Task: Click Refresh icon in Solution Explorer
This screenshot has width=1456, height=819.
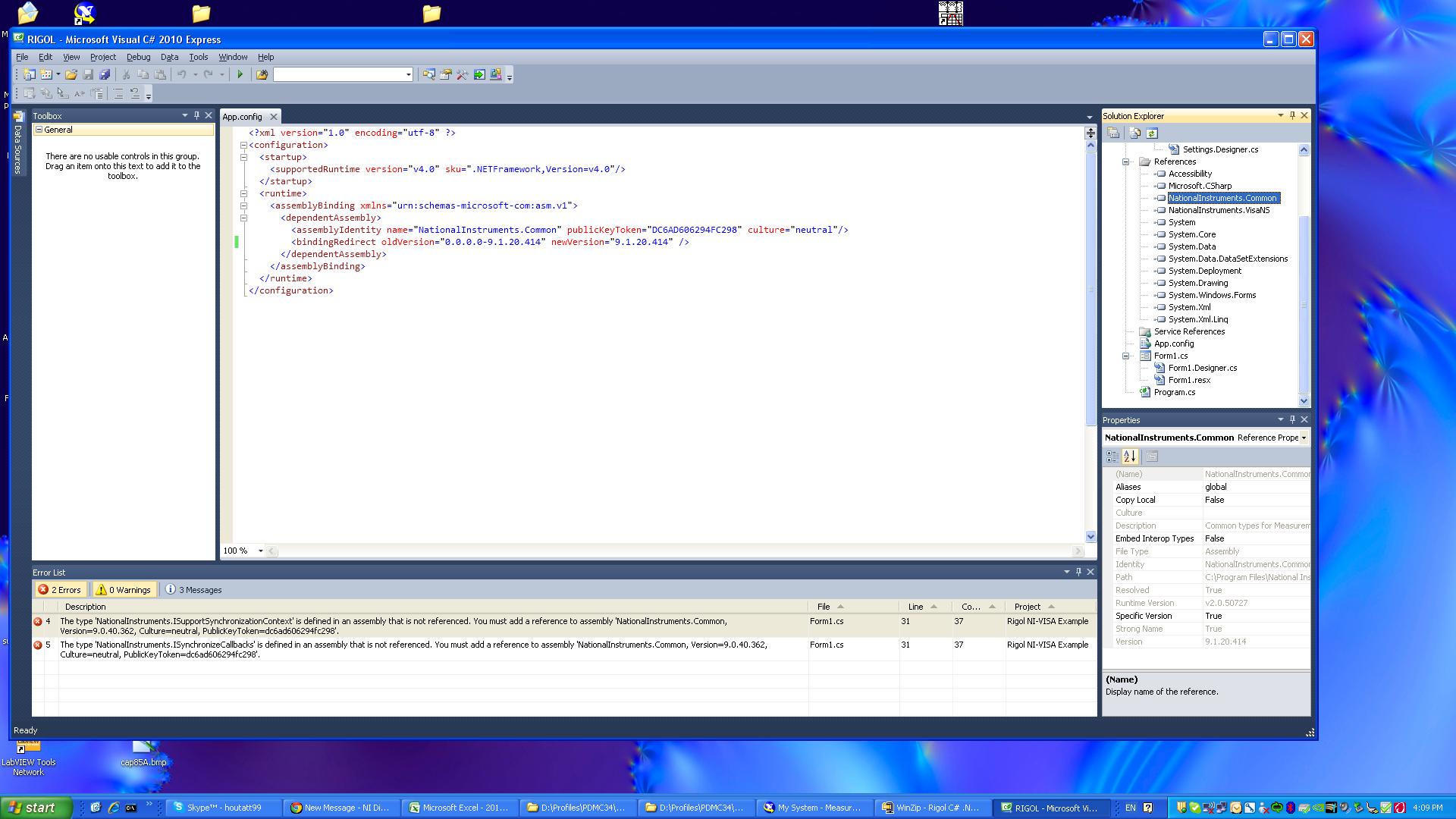Action: point(1151,133)
